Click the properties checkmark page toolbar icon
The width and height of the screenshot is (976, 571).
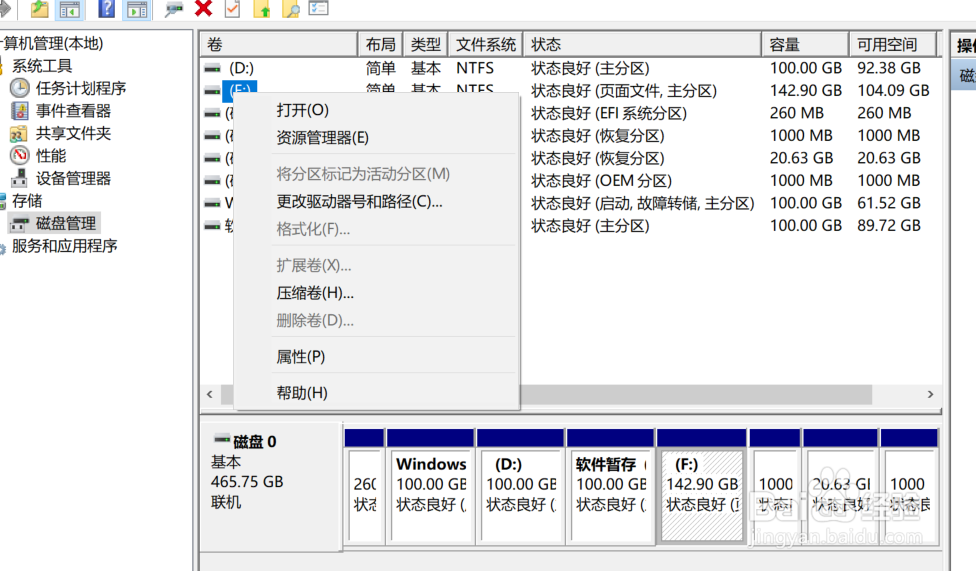(x=233, y=9)
